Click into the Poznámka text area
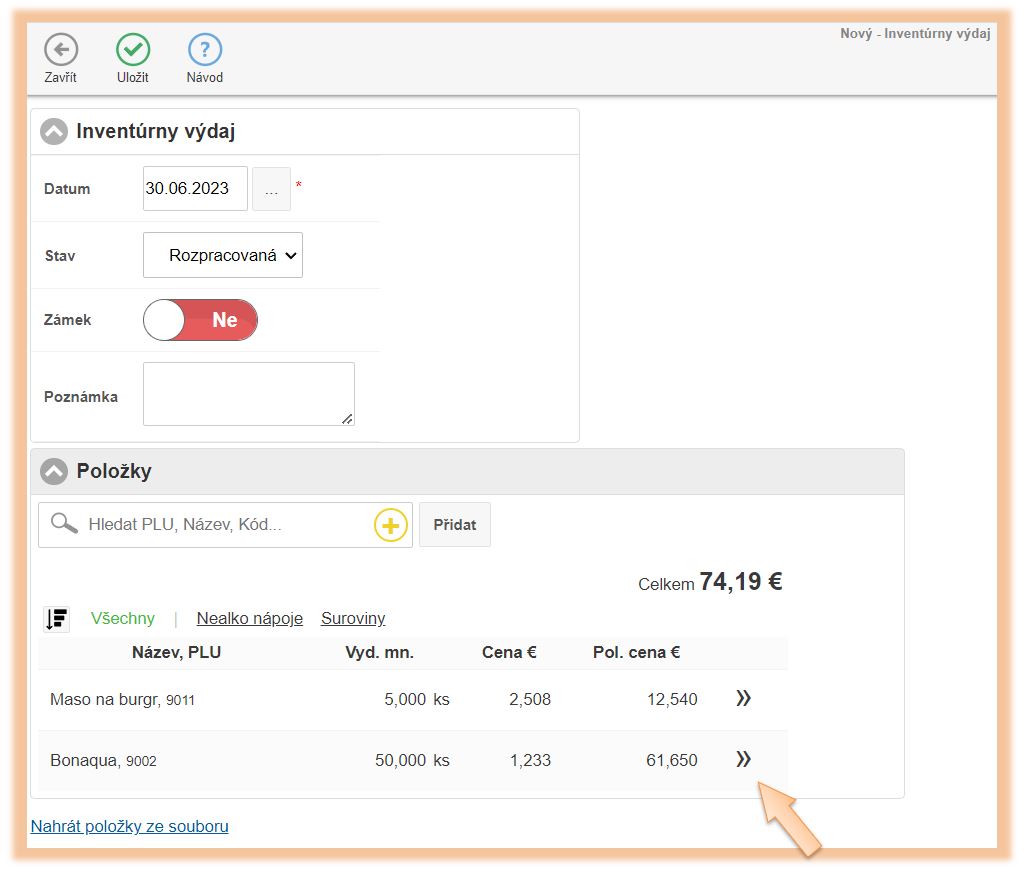 click(x=248, y=394)
